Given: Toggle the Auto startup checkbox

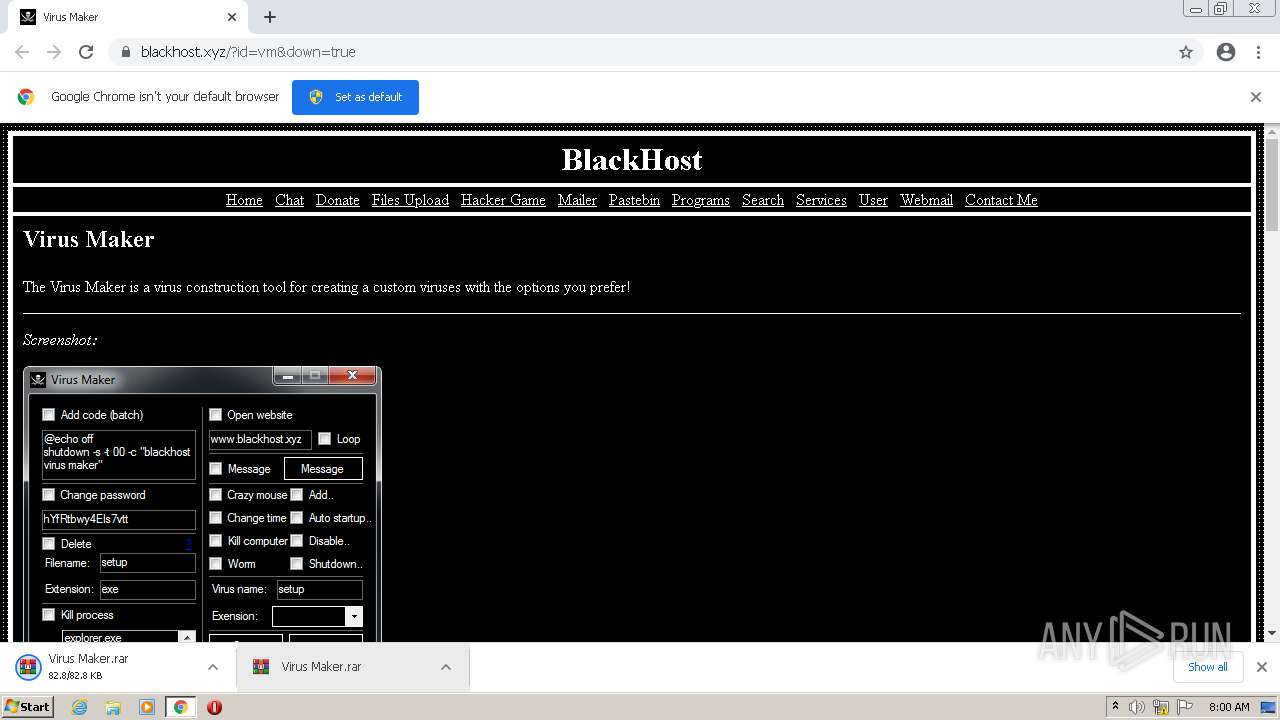Looking at the screenshot, I should point(296,517).
